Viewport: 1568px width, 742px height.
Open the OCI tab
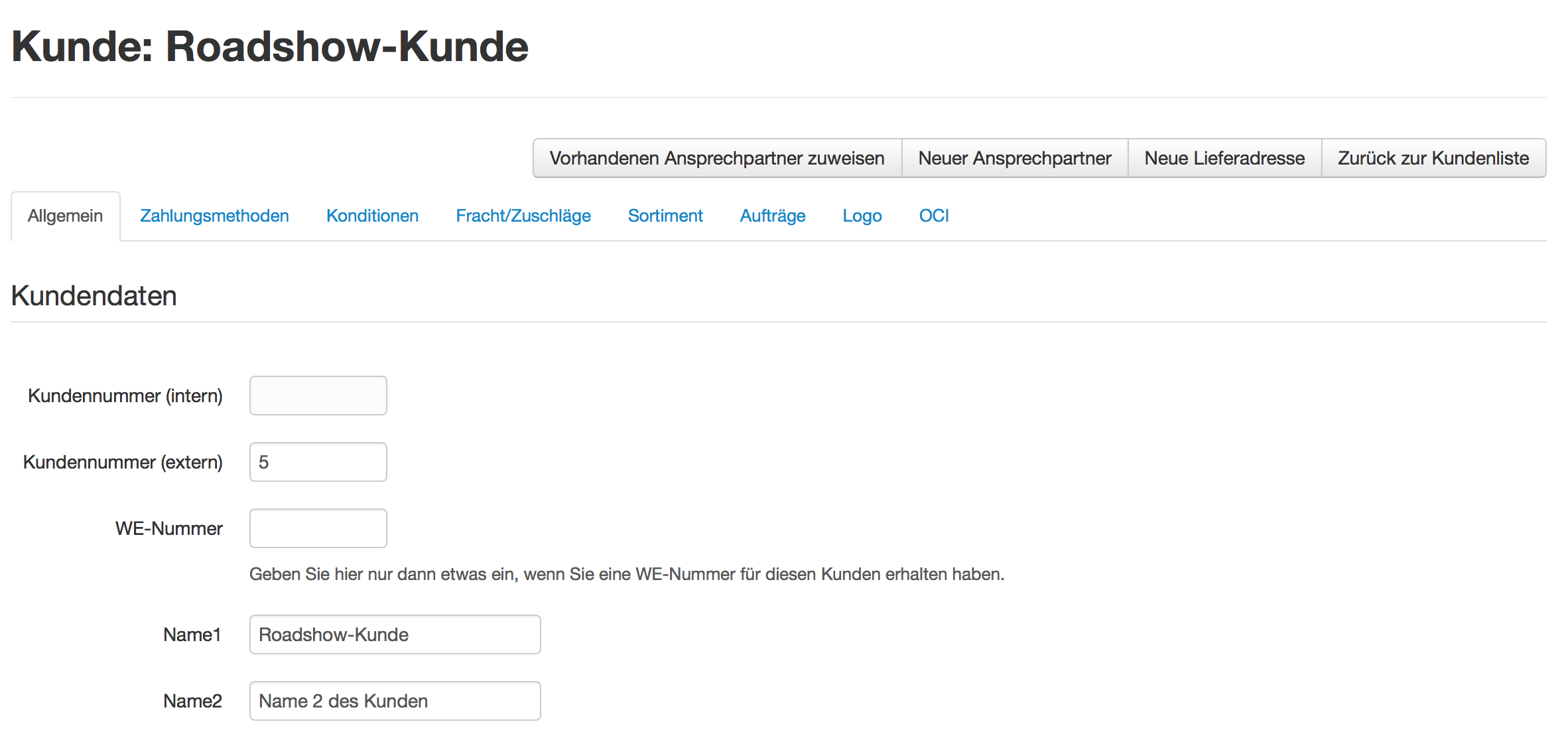[933, 216]
